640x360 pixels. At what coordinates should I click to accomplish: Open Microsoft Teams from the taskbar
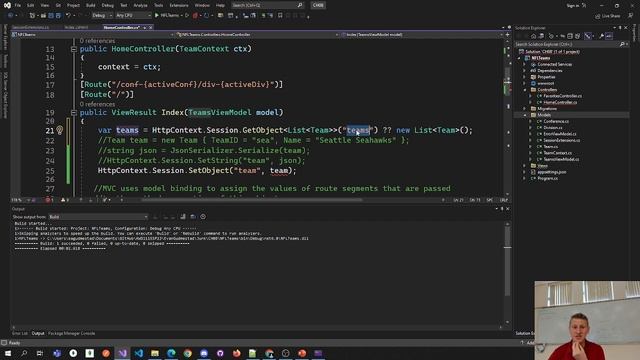click(57, 353)
